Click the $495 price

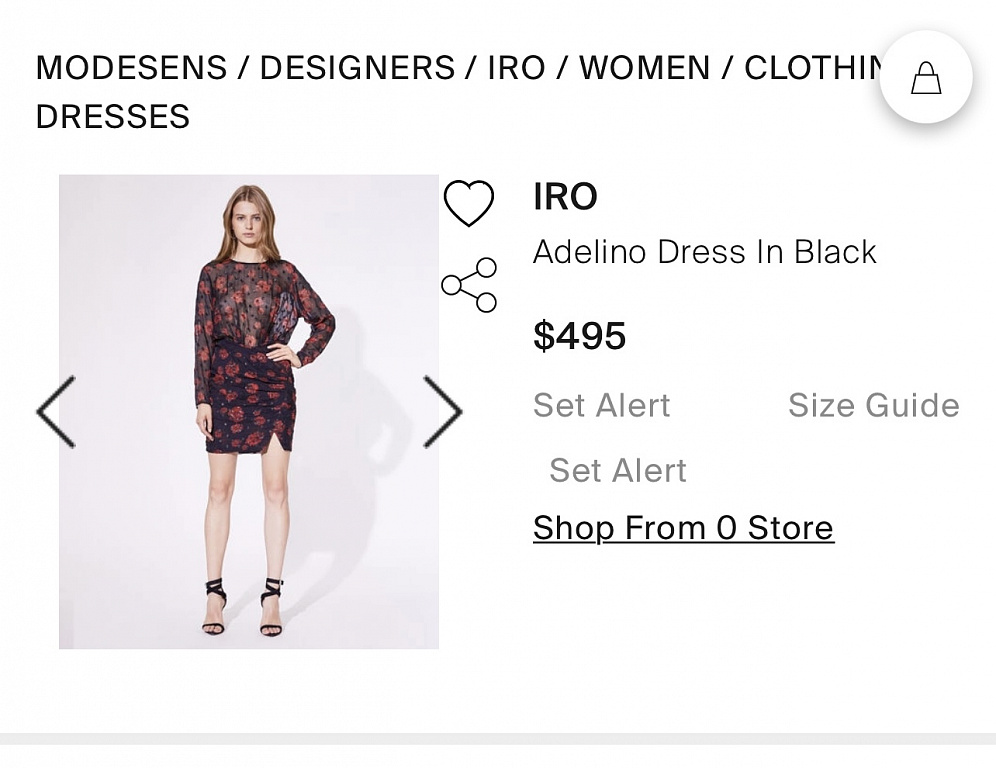[579, 336]
